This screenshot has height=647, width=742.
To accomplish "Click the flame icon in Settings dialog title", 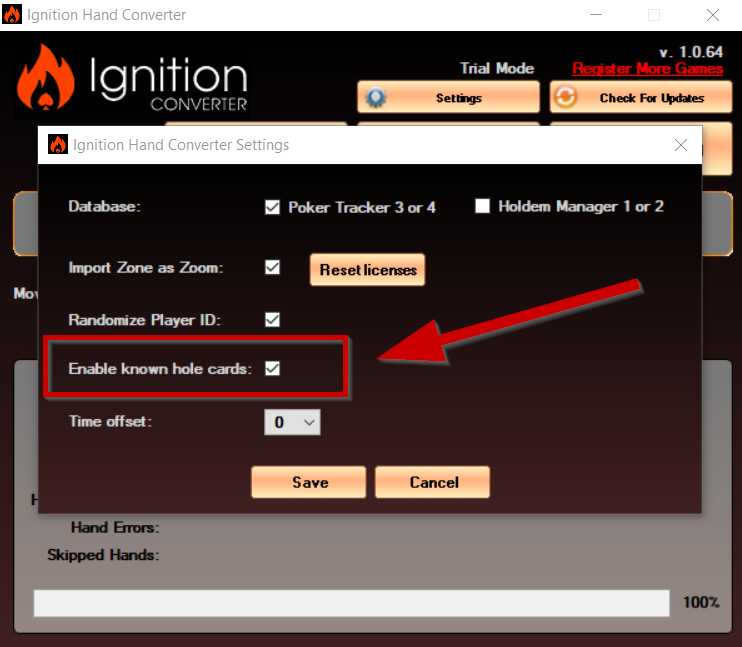I will point(58,144).
